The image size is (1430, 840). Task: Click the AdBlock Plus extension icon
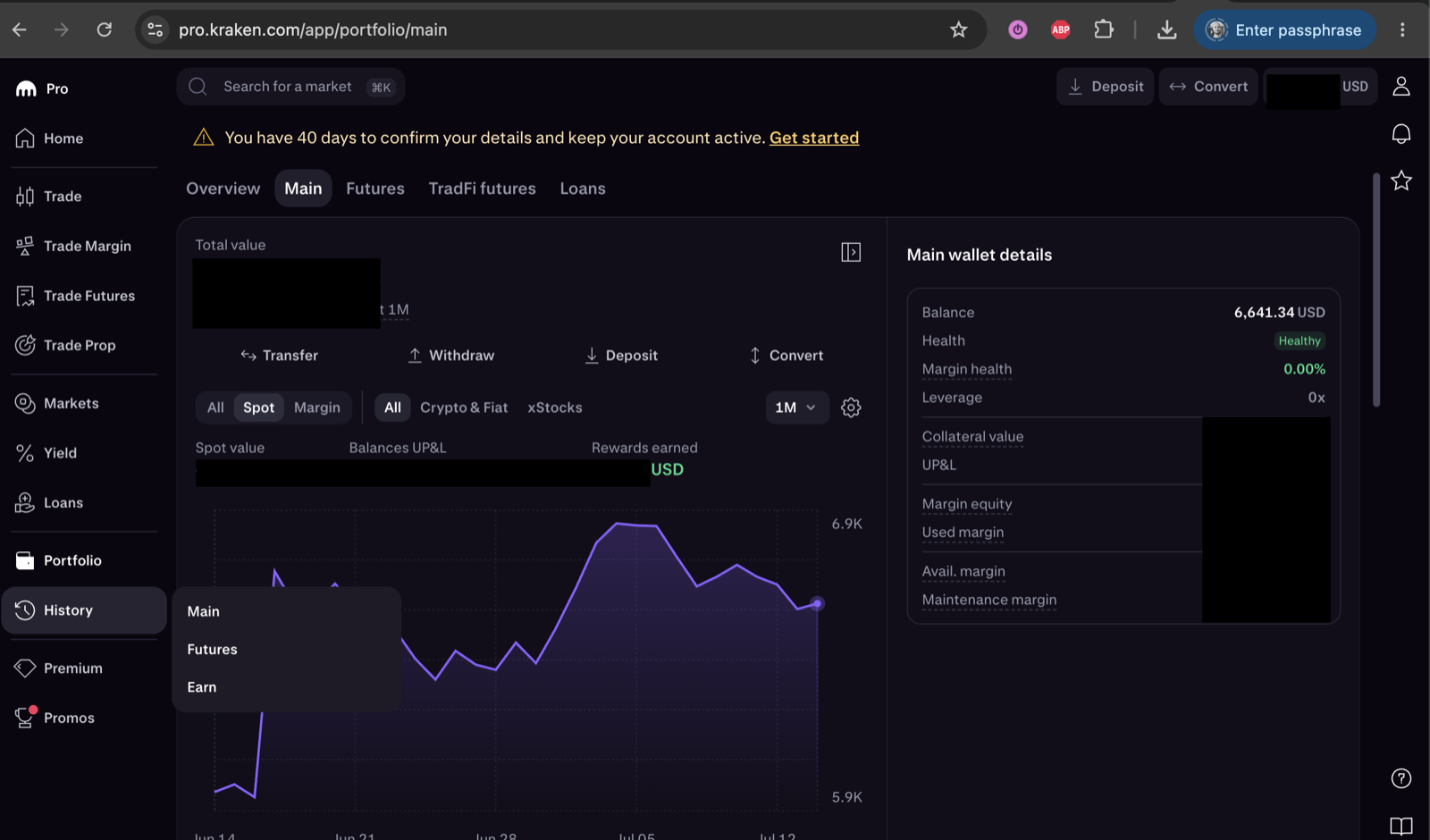(1061, 29)
